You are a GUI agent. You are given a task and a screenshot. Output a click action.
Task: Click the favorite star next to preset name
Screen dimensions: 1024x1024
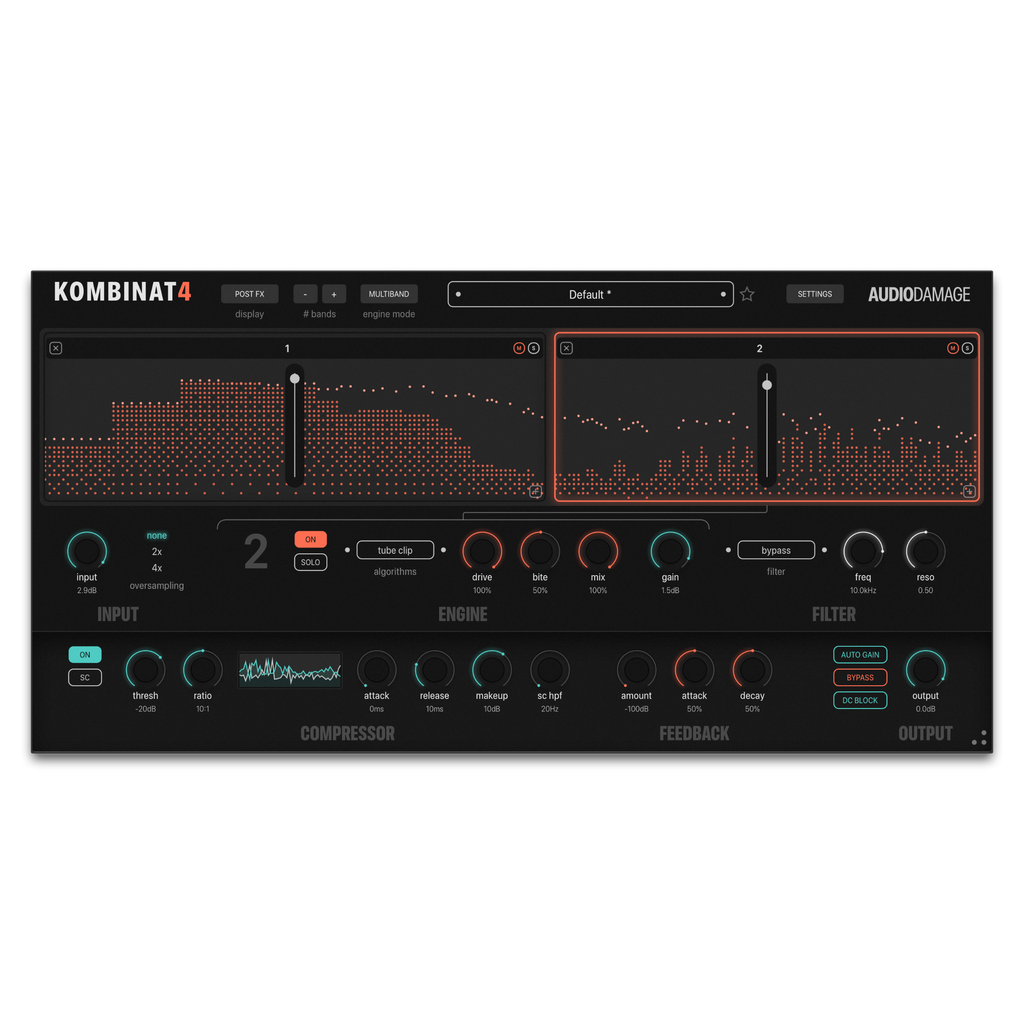click(747, 295)
